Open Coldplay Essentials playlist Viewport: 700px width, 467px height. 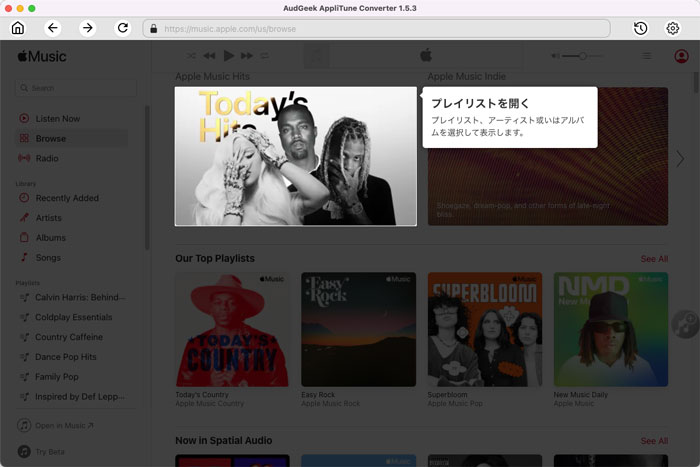[72, 317]
